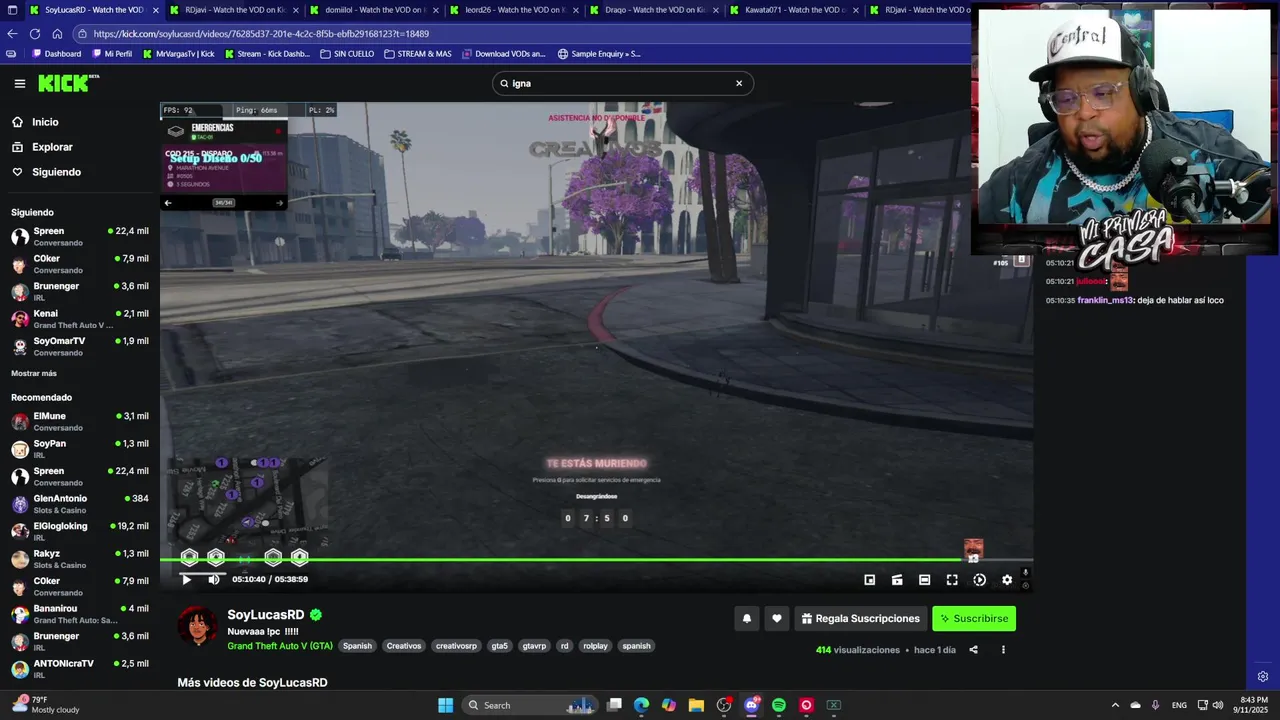
Task: Open the Windows Start menu
Action: coord(446,705)
